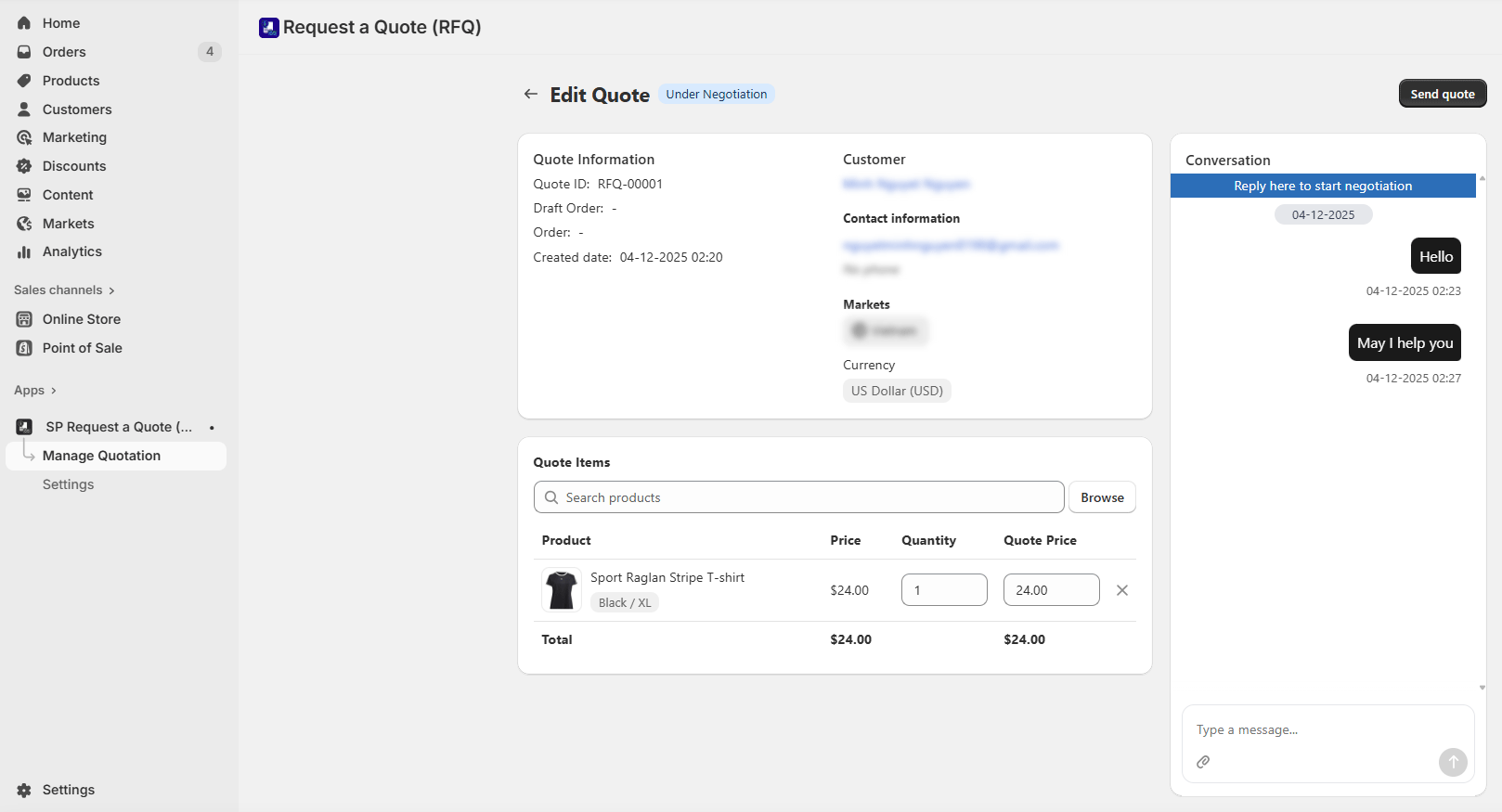Click the T-shirt product thumbnail
This screenshot has width=1502, height=812.
(x=562, y=590)
